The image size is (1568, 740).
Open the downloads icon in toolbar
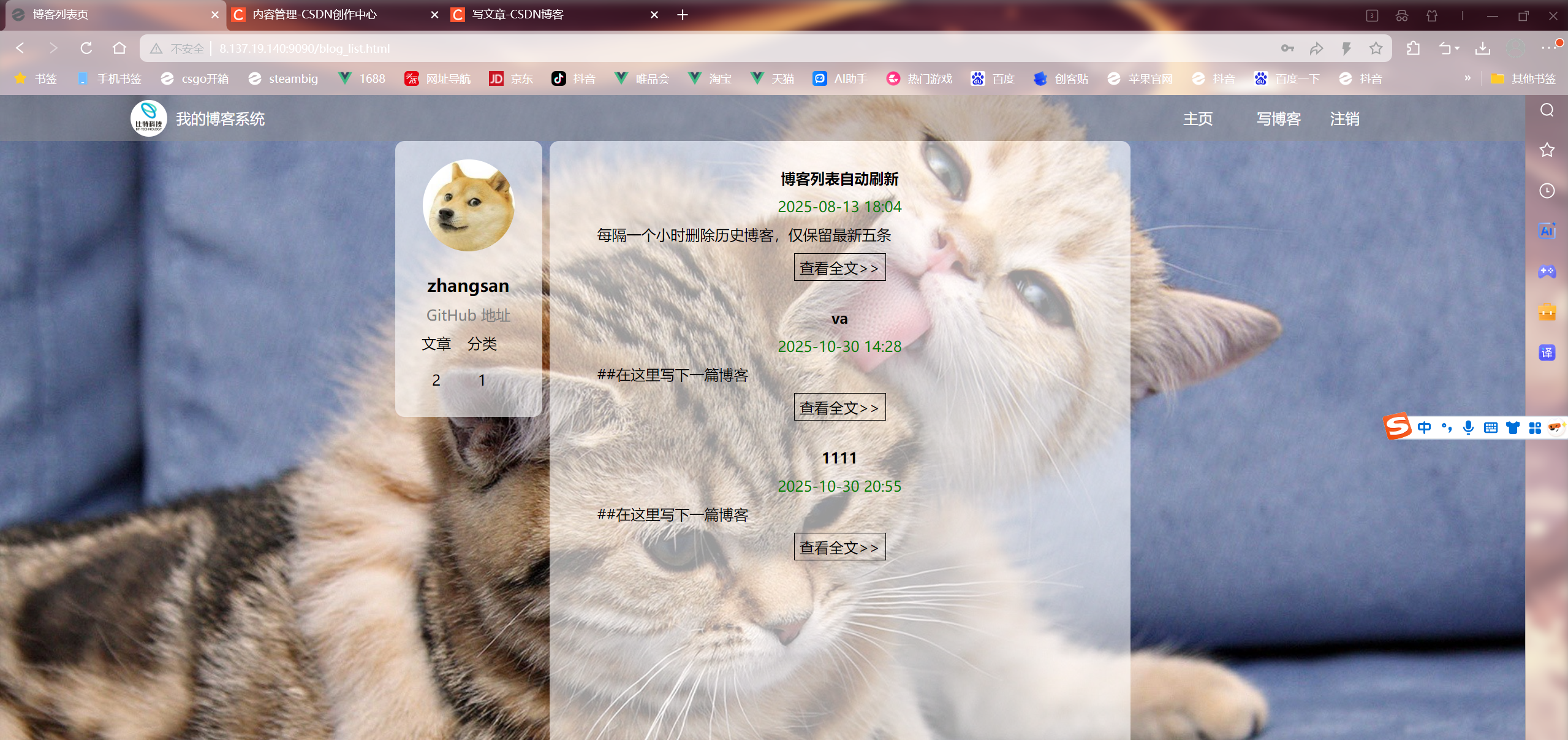click(x=1483, y=48)
